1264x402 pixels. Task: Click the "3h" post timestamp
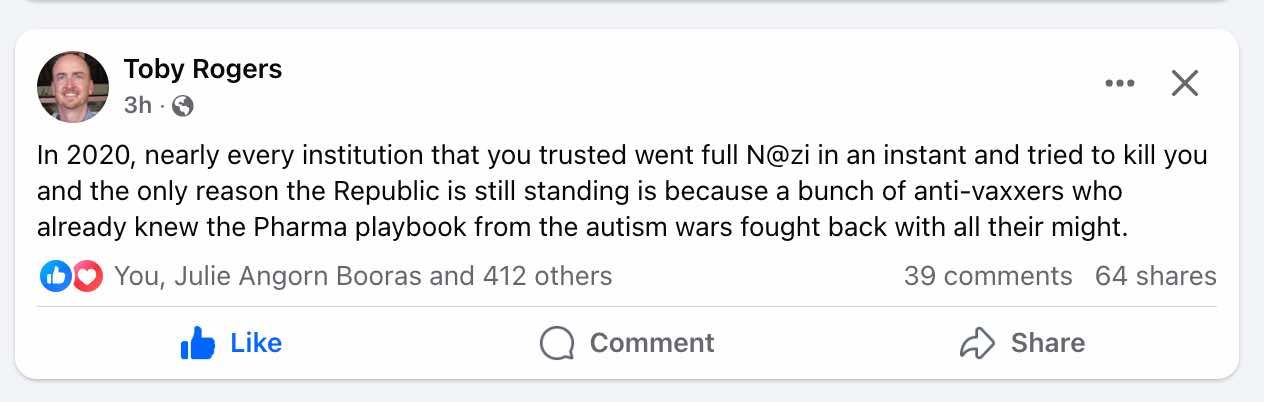[x=138, y=105]
